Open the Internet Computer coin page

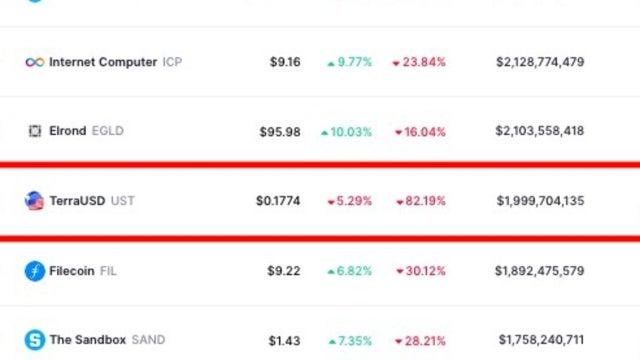[103, 62]
